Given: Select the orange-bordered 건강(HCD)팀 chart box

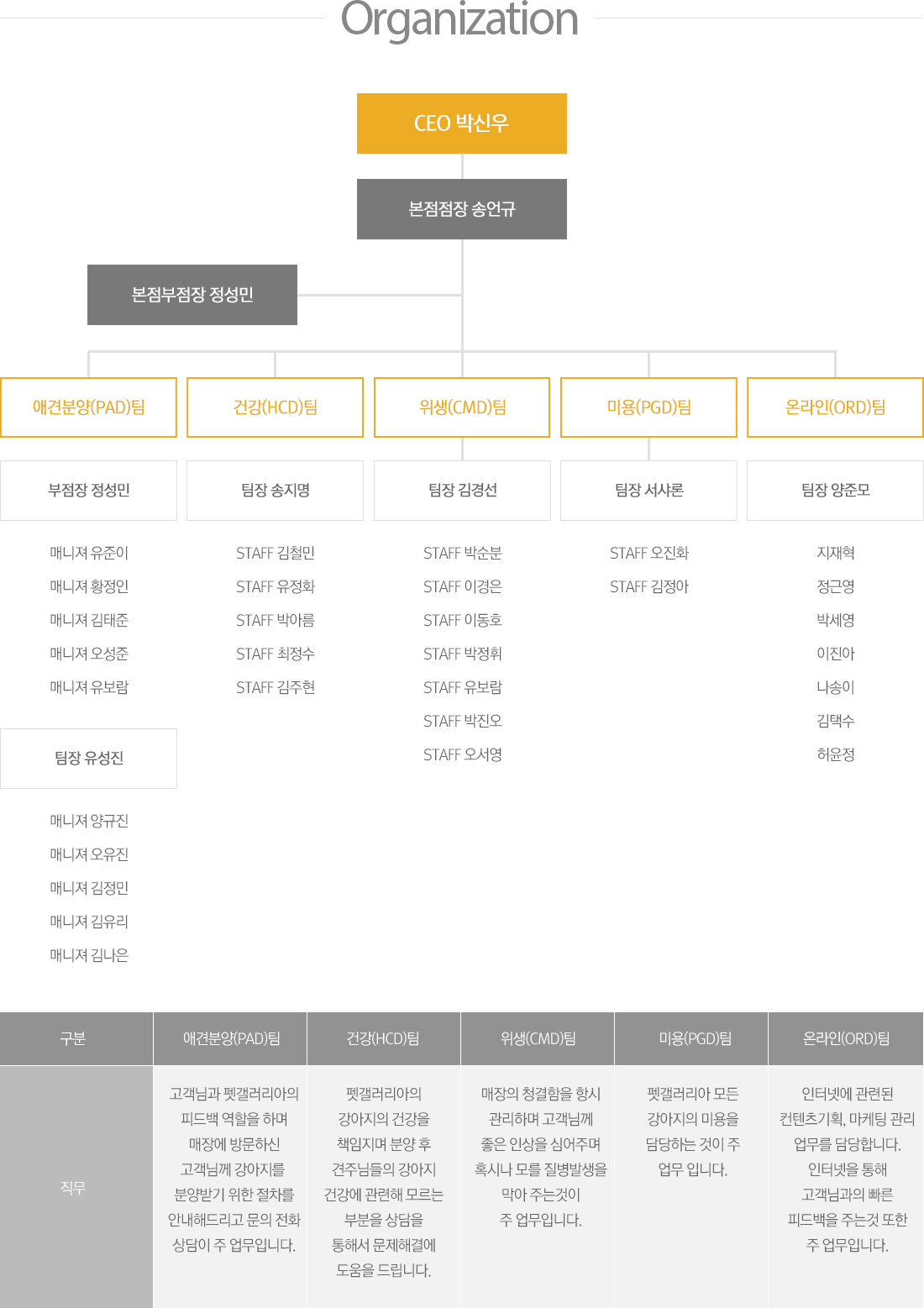Looking at the screenshot, I should click(275, 407).
